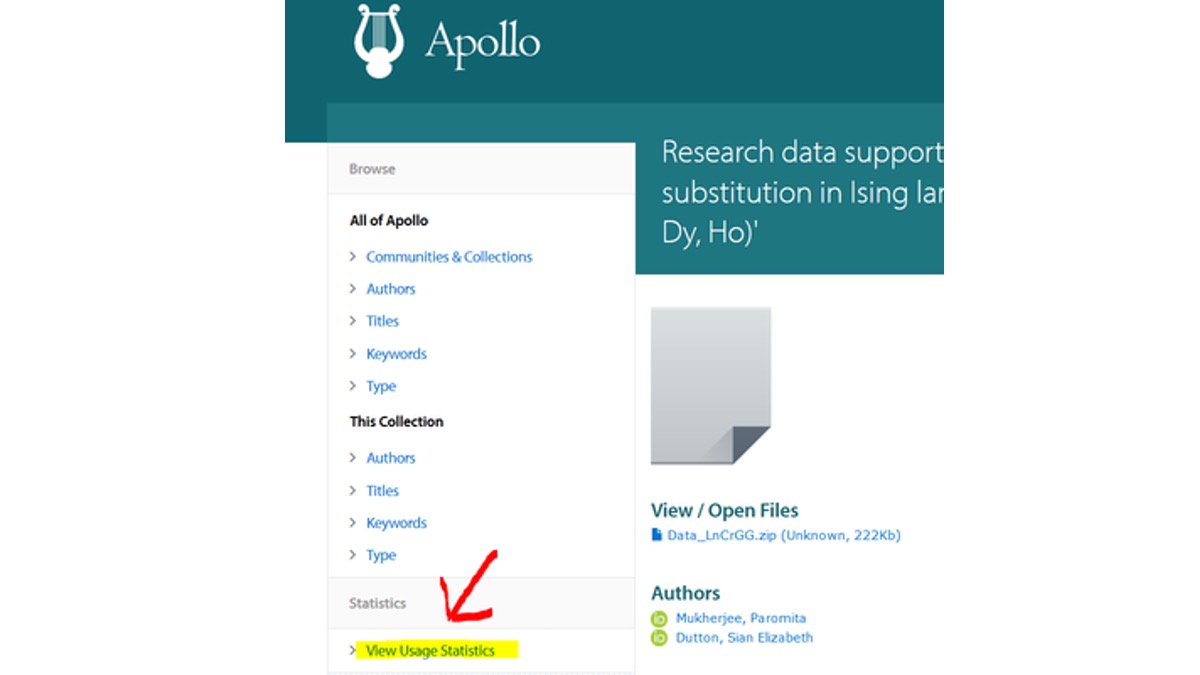1200x675 pixels.
Task: Click the Statistics sidebar heading
Action: [377, 603]
